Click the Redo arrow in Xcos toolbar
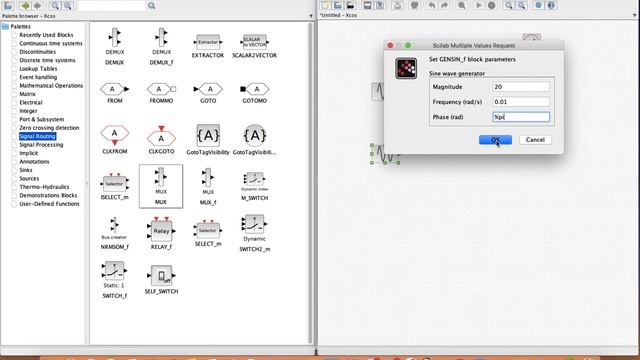The width and height of the screenshot is (640, 360). [x=444, y=5]
